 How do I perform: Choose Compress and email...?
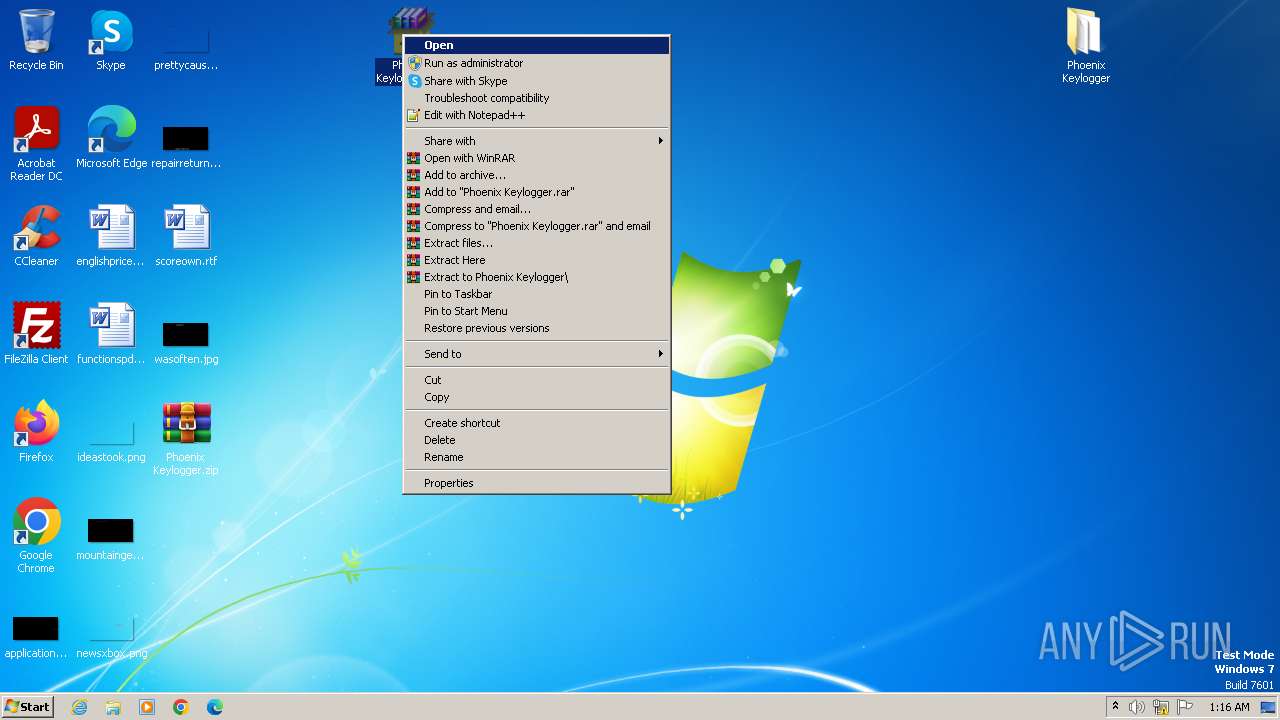tap(536, 209)
